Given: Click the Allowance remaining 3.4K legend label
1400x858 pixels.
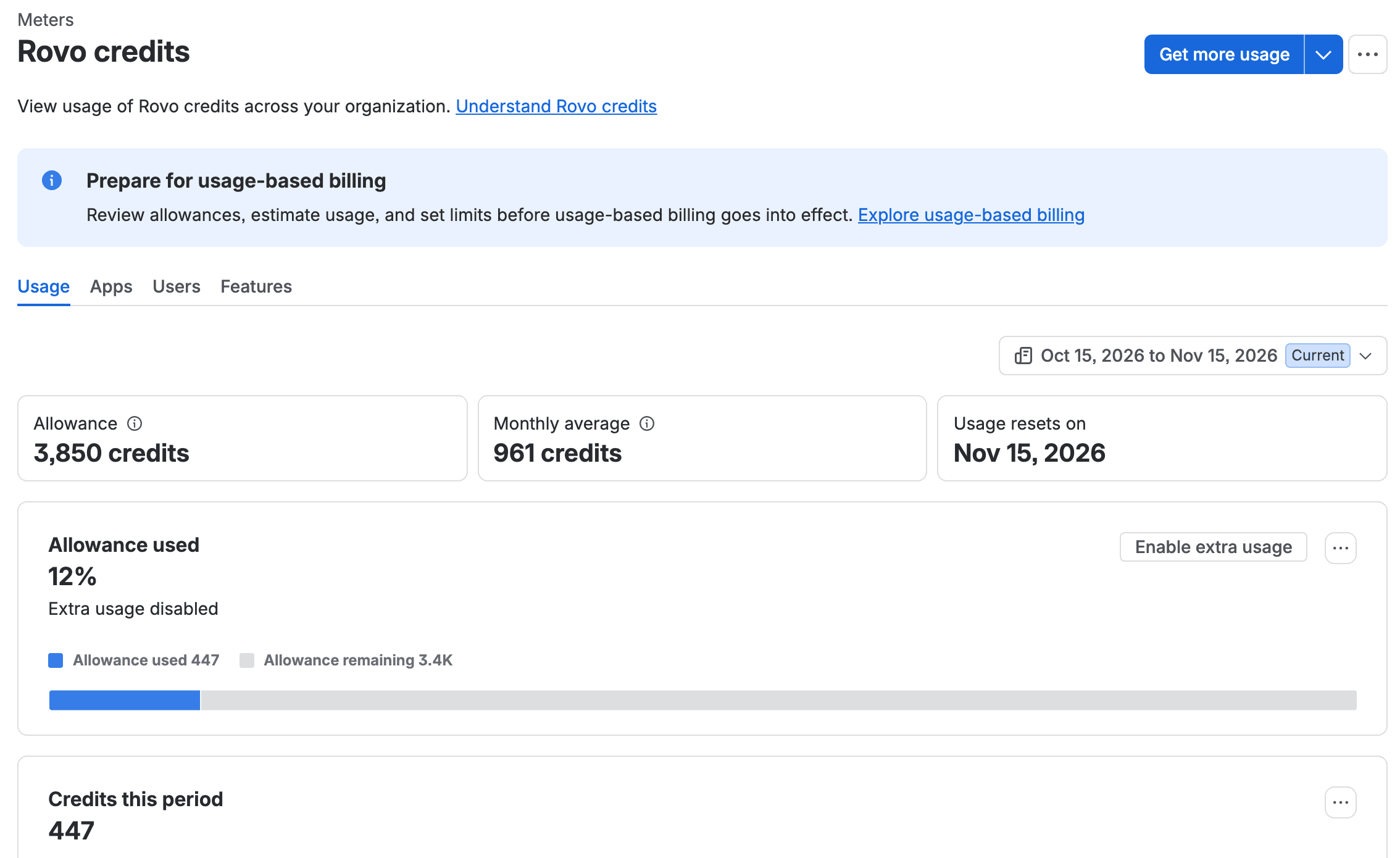Looking at the screenshot, I should (x=358, y=660).
